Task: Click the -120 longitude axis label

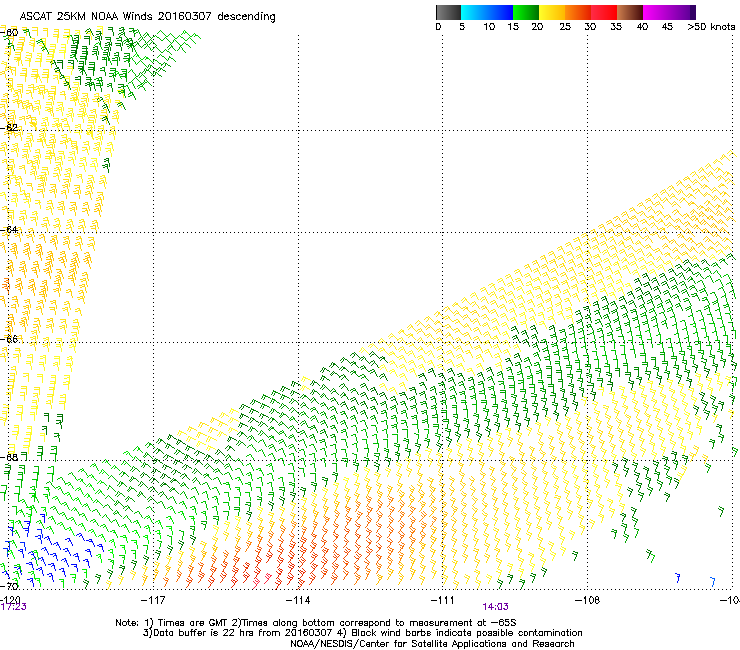Action: click(x=10, y=599)
